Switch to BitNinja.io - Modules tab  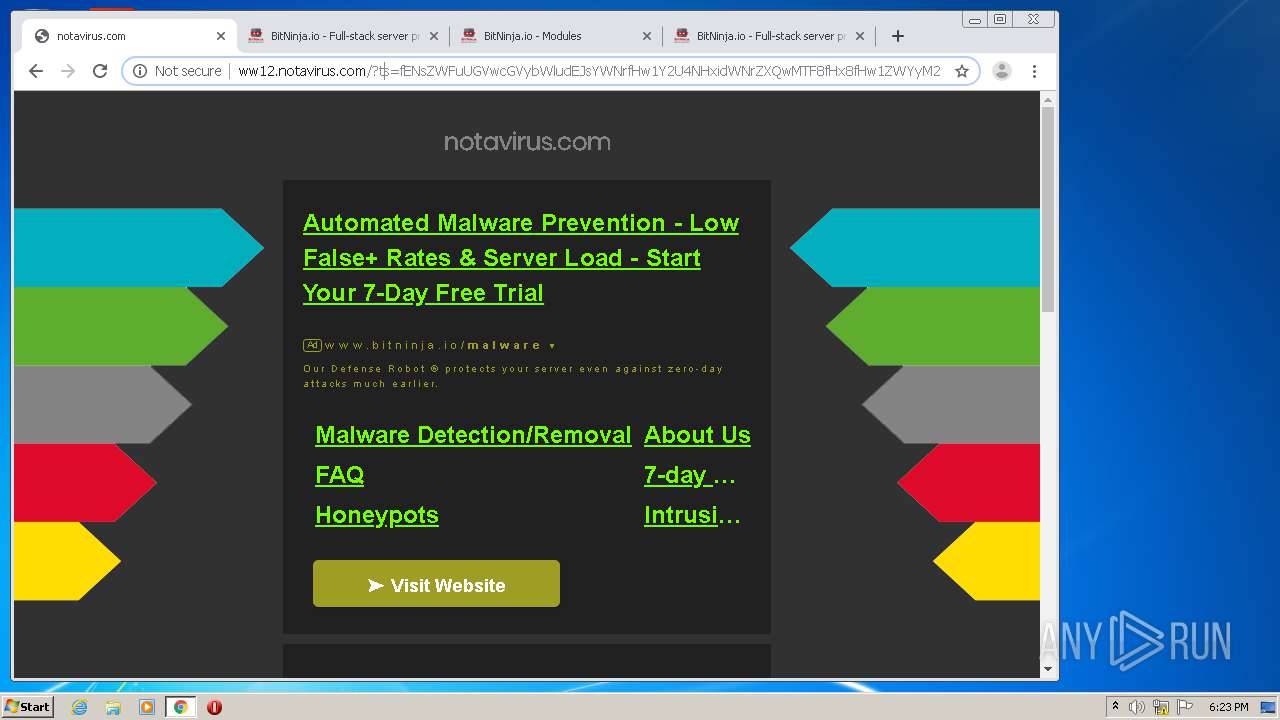[x=556, y=36]
